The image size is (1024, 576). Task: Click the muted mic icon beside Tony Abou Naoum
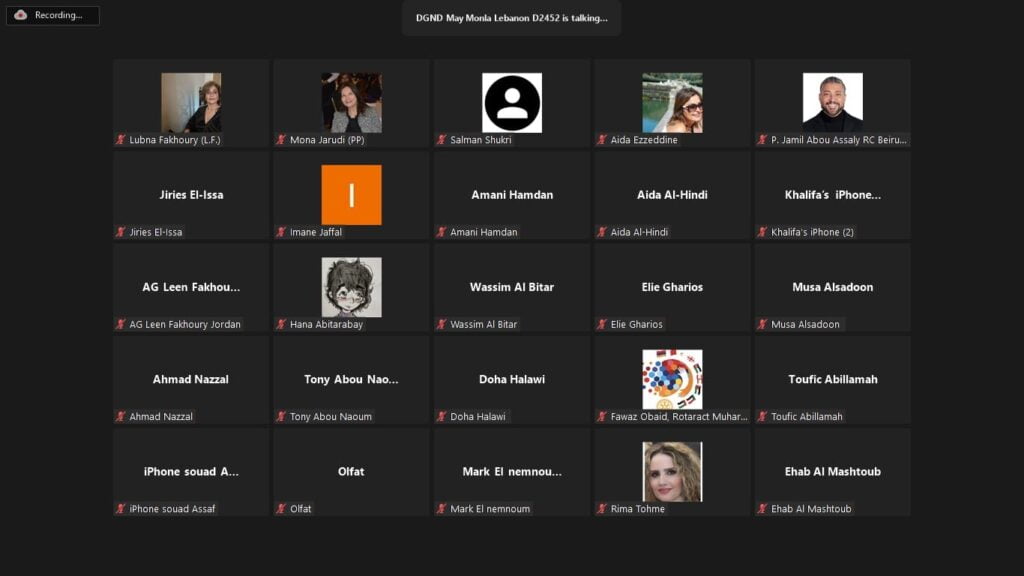[281, 416]
